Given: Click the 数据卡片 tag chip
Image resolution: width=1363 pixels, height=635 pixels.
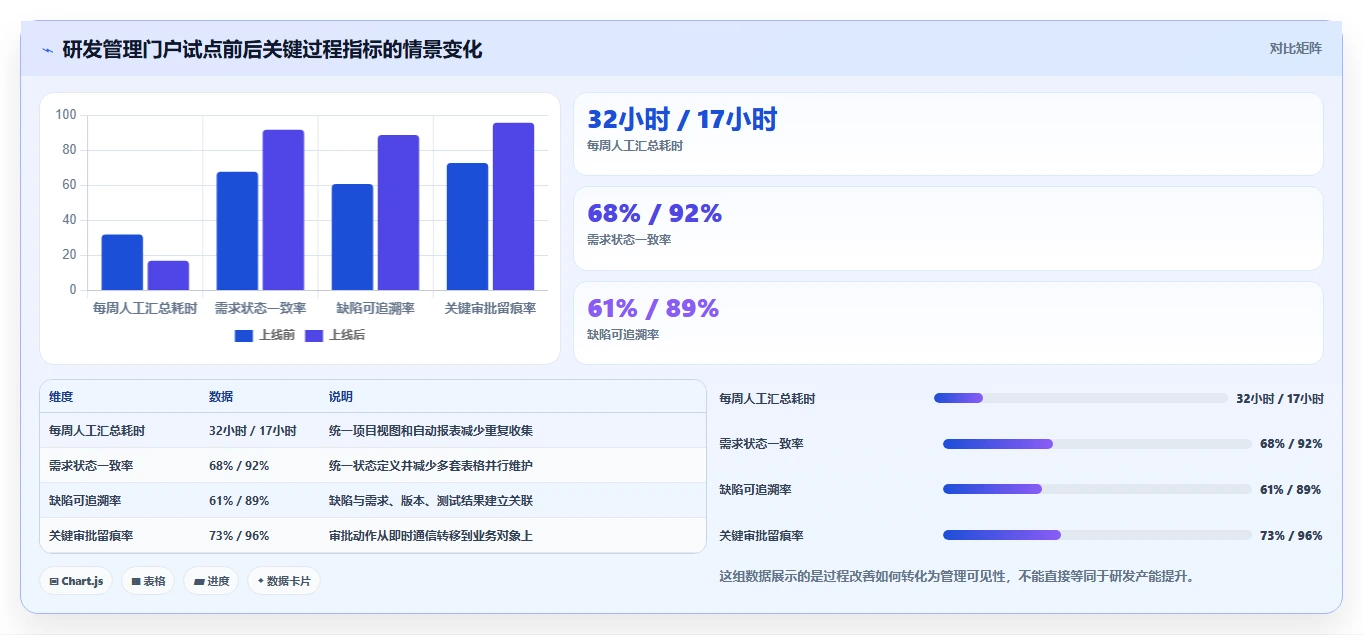Looking at the screenshot, I should coord(284,581).
